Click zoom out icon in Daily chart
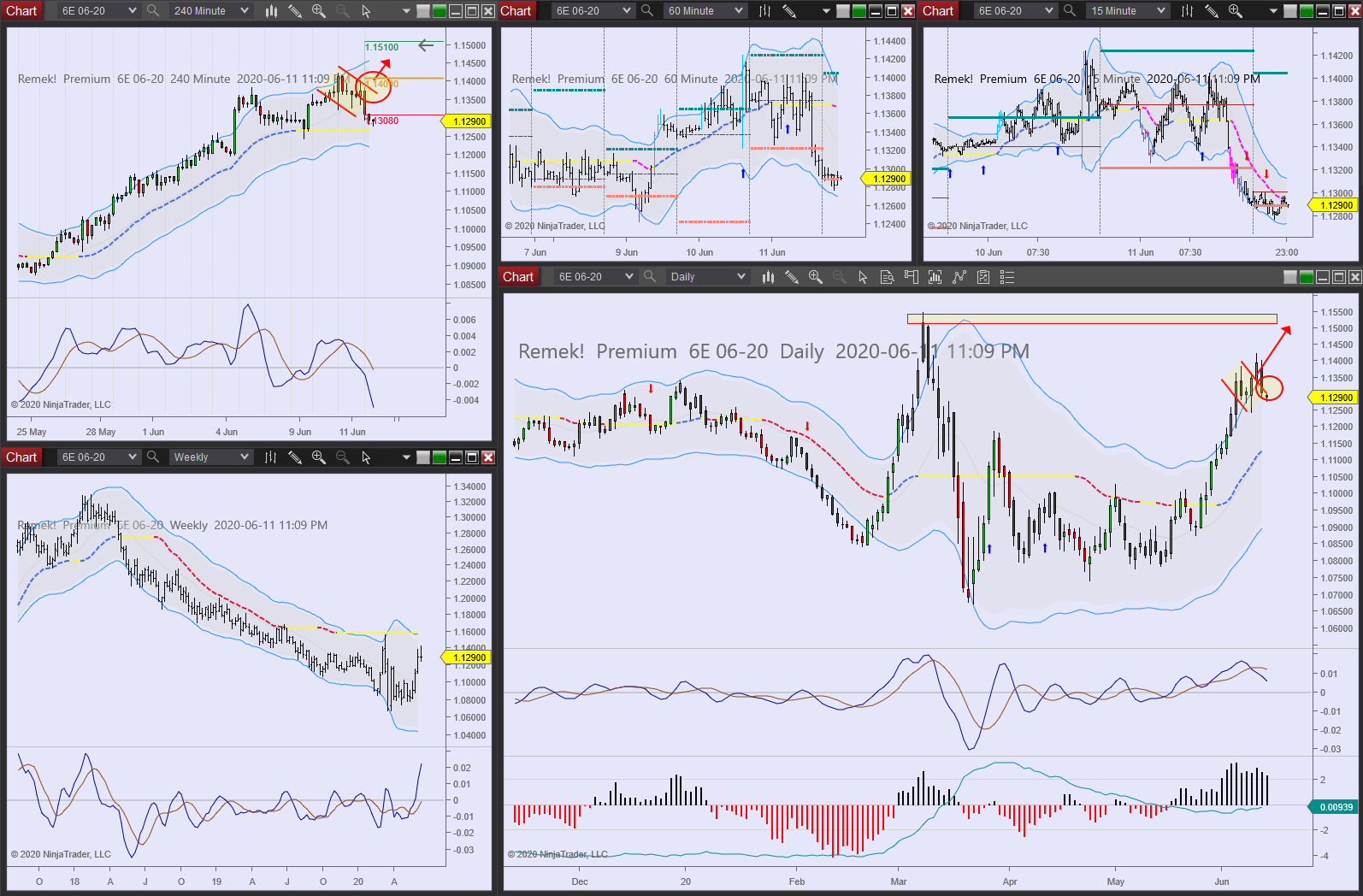 point(840,276)
